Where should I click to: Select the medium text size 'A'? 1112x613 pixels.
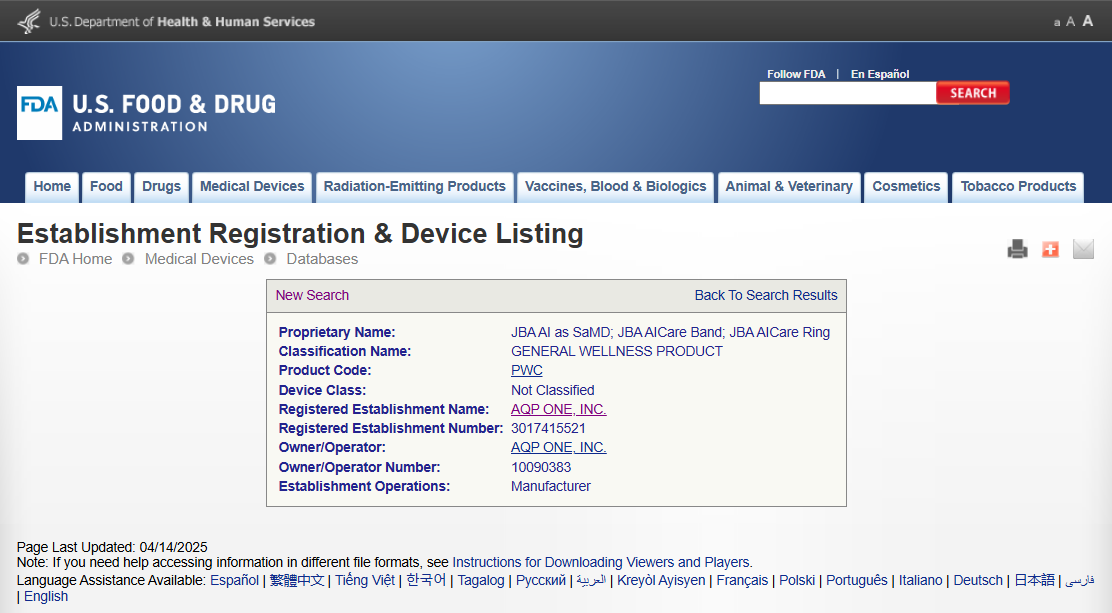click(1071, 22)
